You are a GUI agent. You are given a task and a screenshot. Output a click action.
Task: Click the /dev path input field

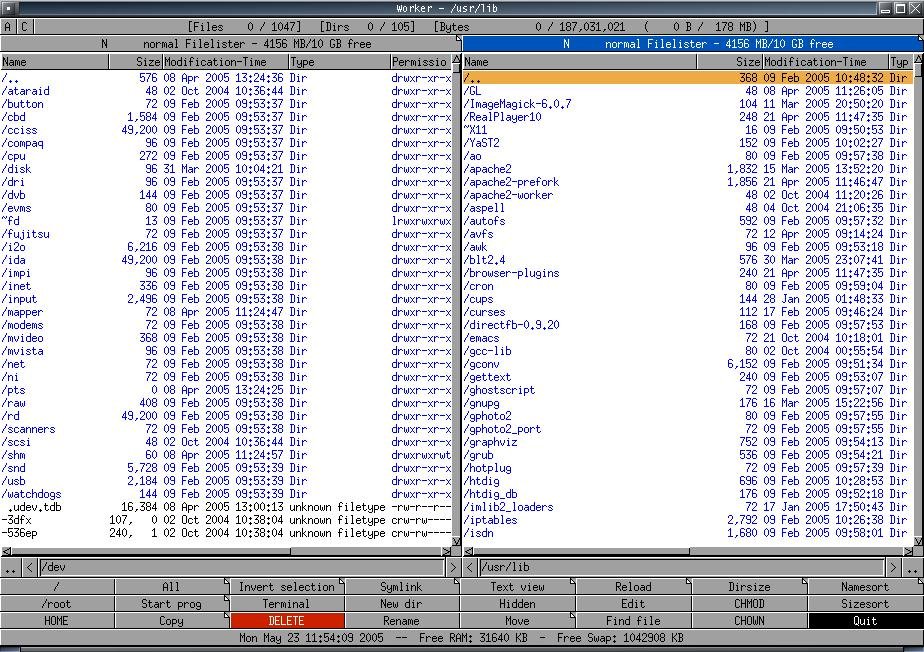(x=242, y=568)
